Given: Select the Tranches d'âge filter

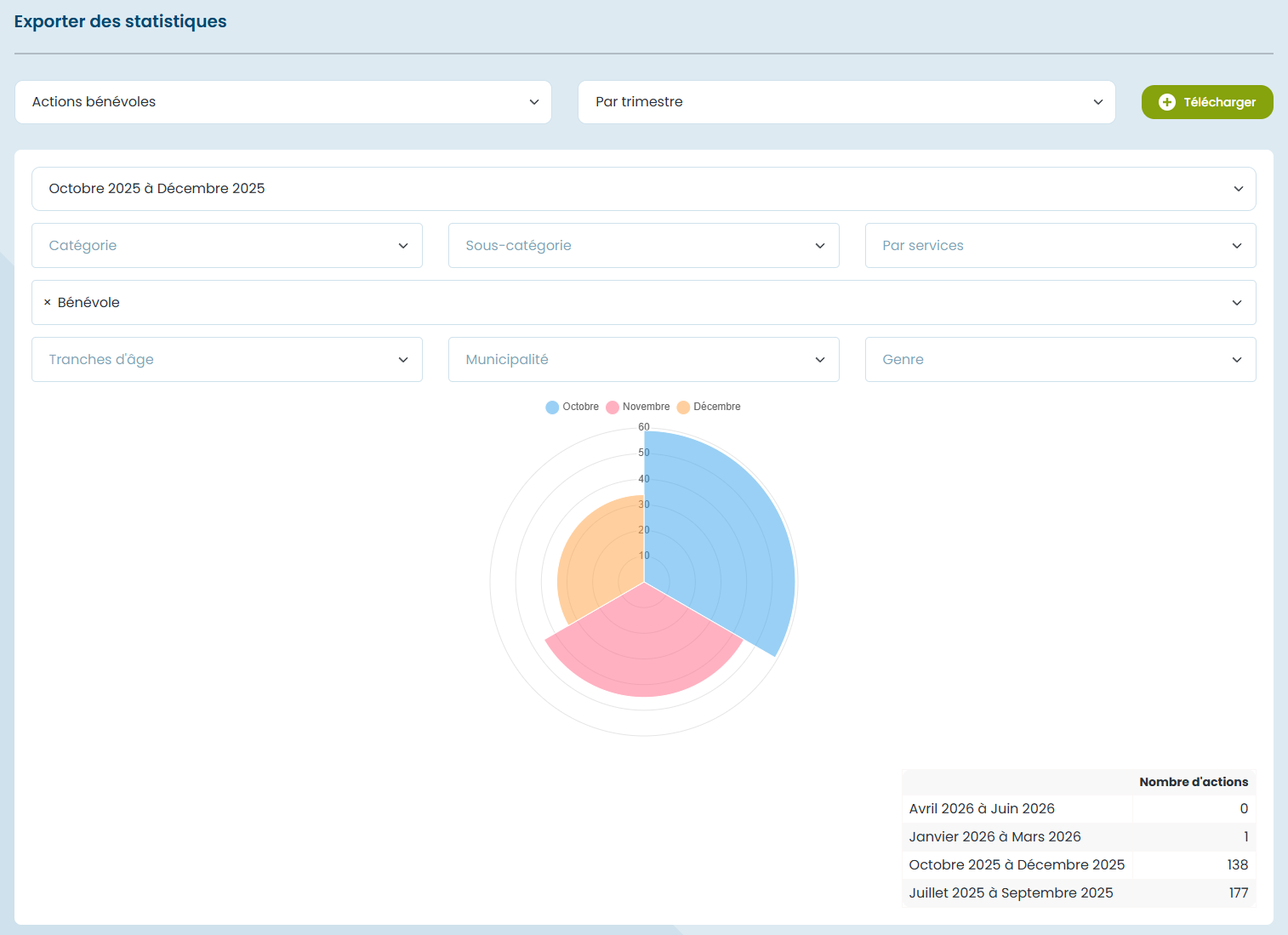Looking at the screenshot, I should [x=227, y=360].
